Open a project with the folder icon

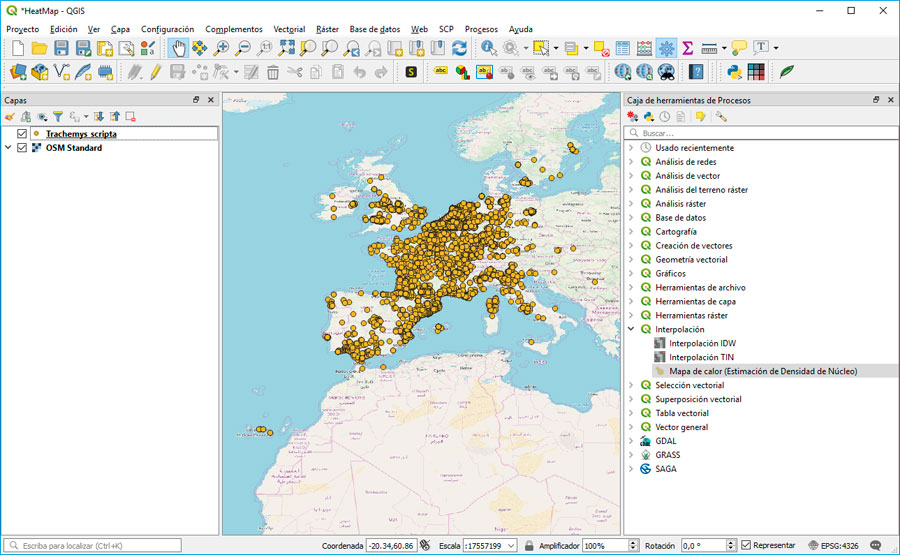[x=40, y=48]
